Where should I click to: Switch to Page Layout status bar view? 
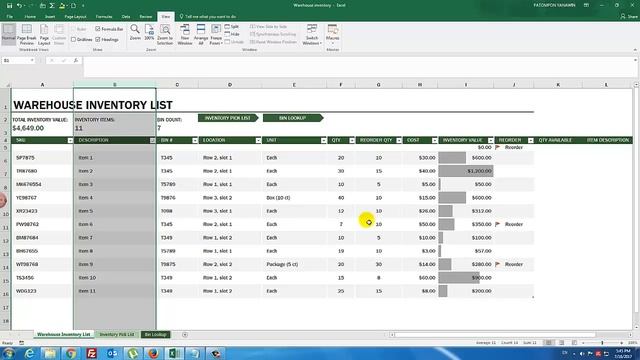[x=562, y=343]
